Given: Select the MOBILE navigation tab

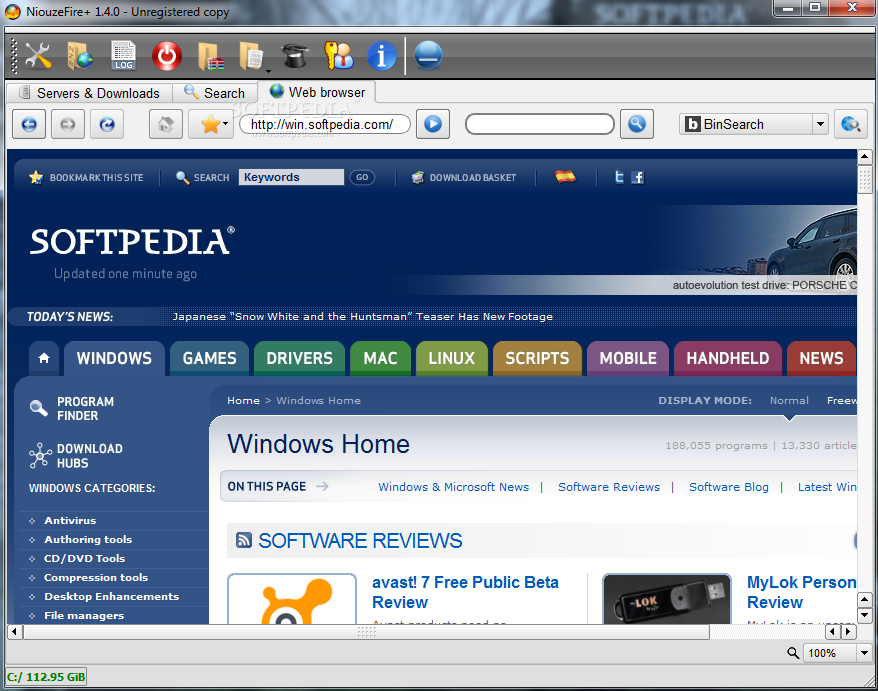Looking at the screenshot, I should tap(628, 358).
